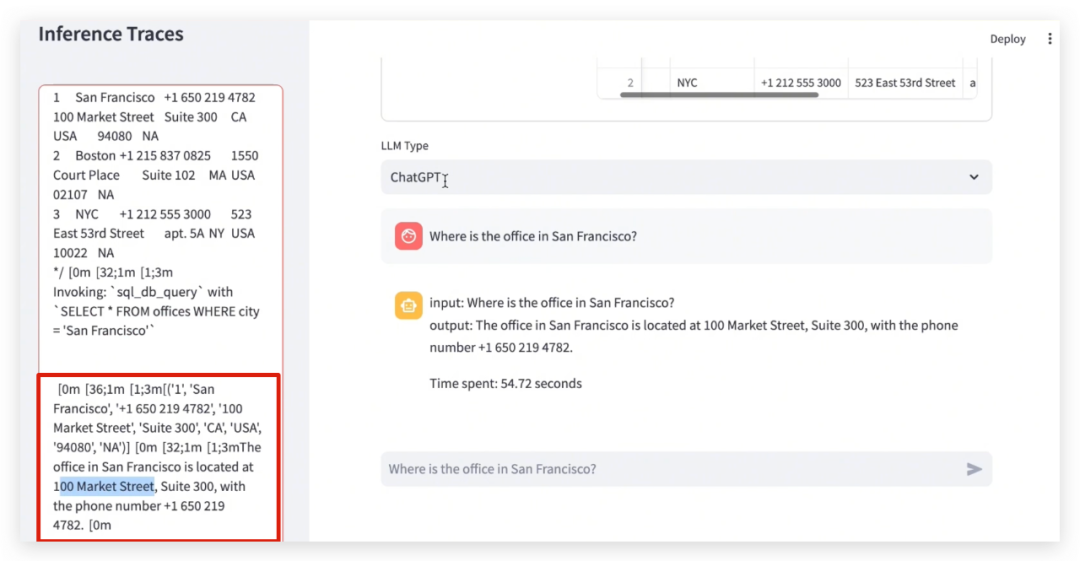Click the LLM Type label
The width and height of the screenshot is (1080, 561).
point(404,145)
